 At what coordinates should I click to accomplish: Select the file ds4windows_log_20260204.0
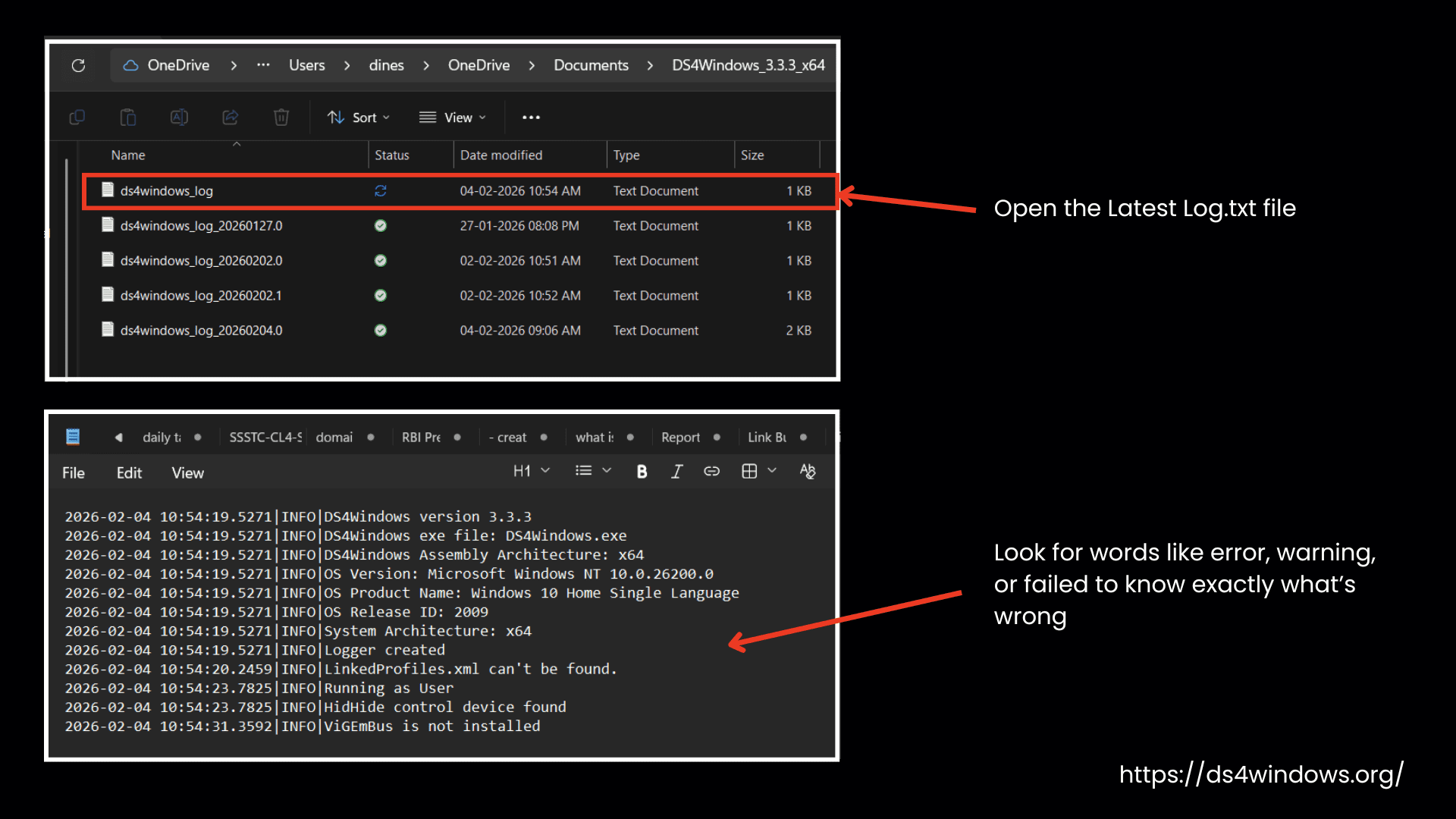click(201, 331)
